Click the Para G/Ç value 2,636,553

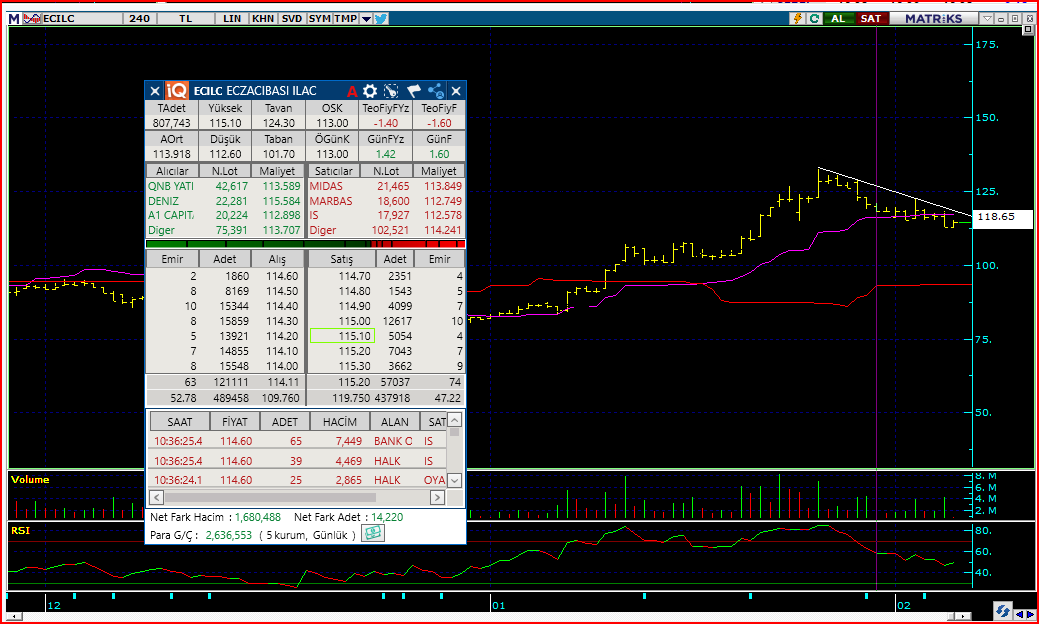click(229, 535)
